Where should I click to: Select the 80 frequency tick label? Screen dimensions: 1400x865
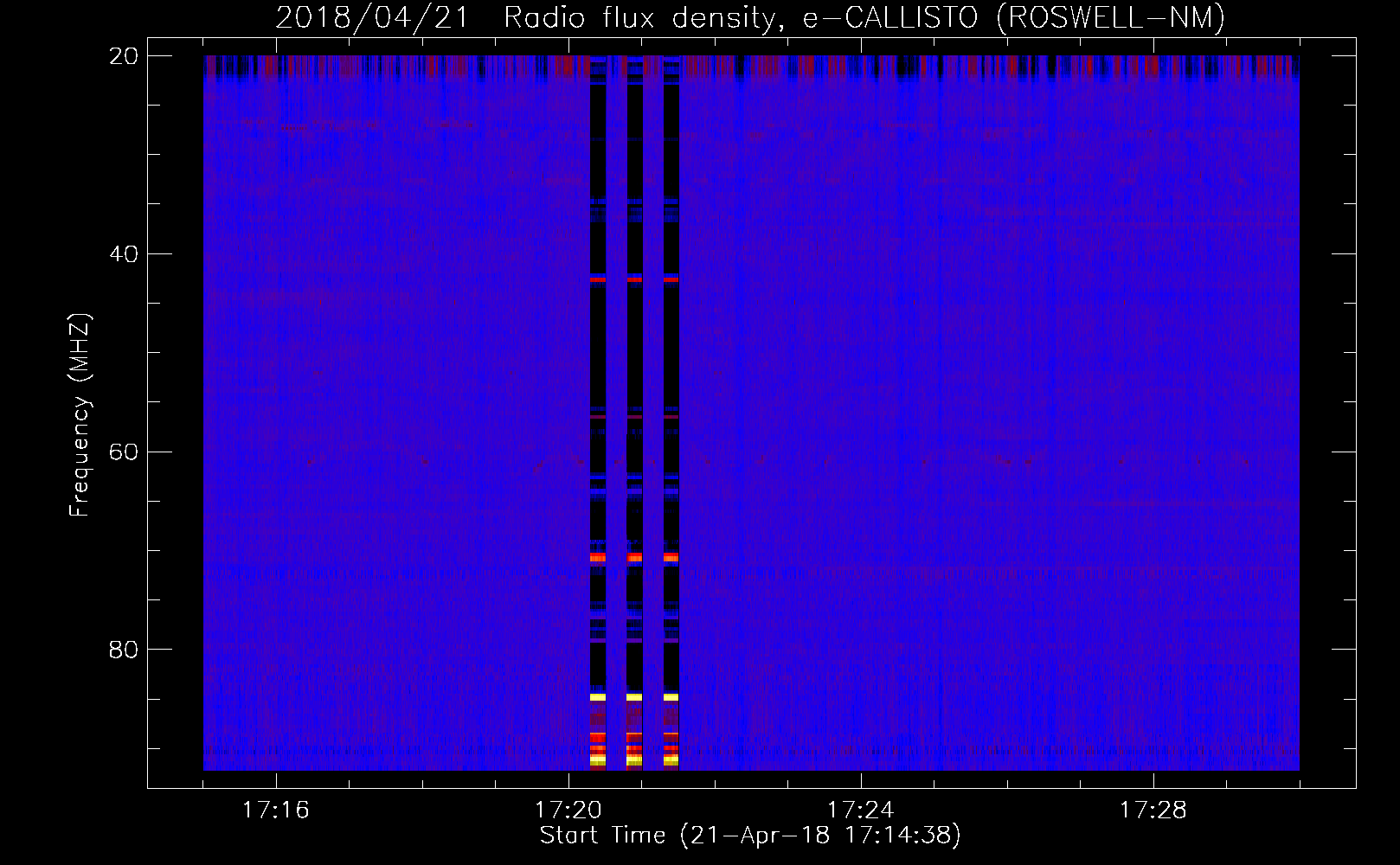[x=124, y=650]
